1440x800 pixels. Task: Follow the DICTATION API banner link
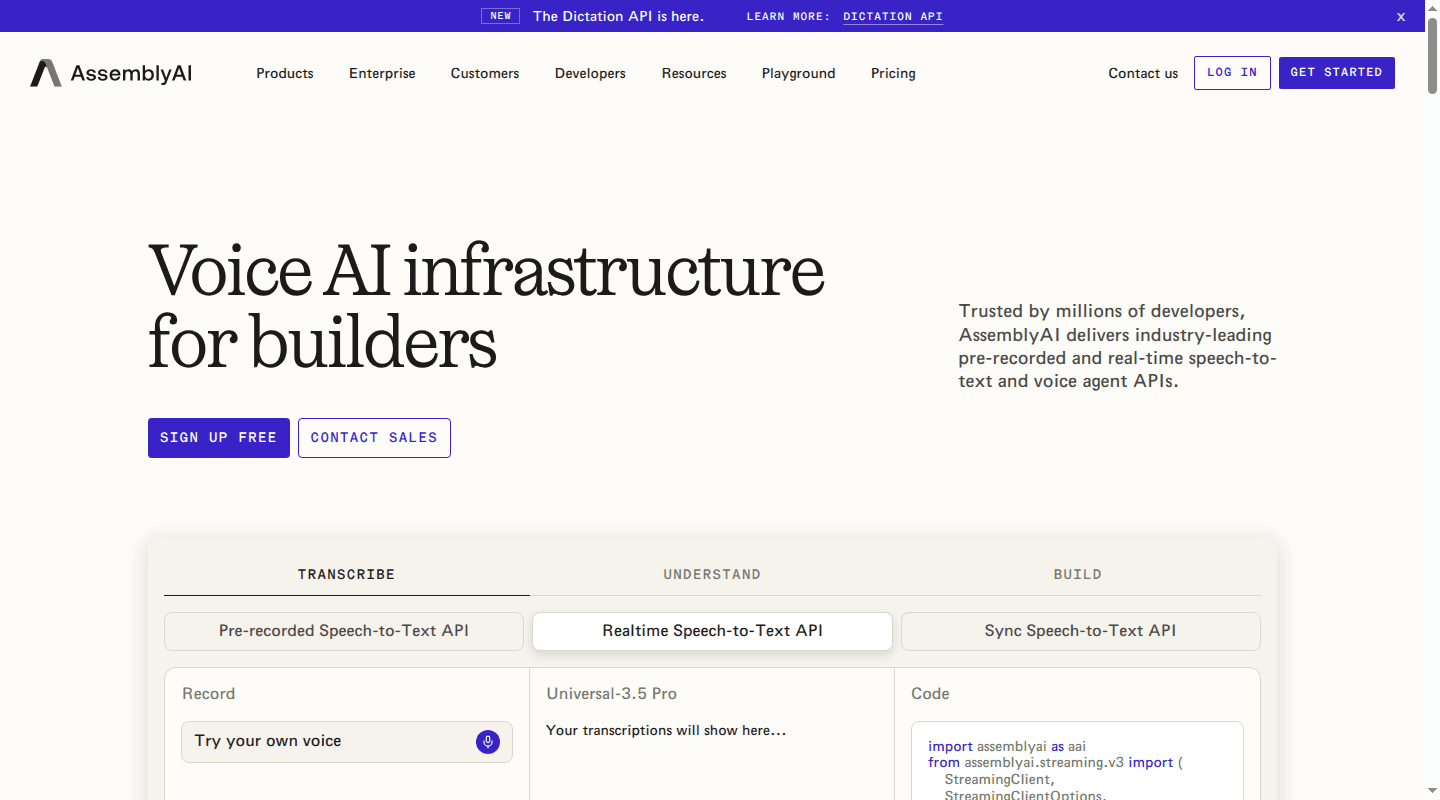point(893,16)
